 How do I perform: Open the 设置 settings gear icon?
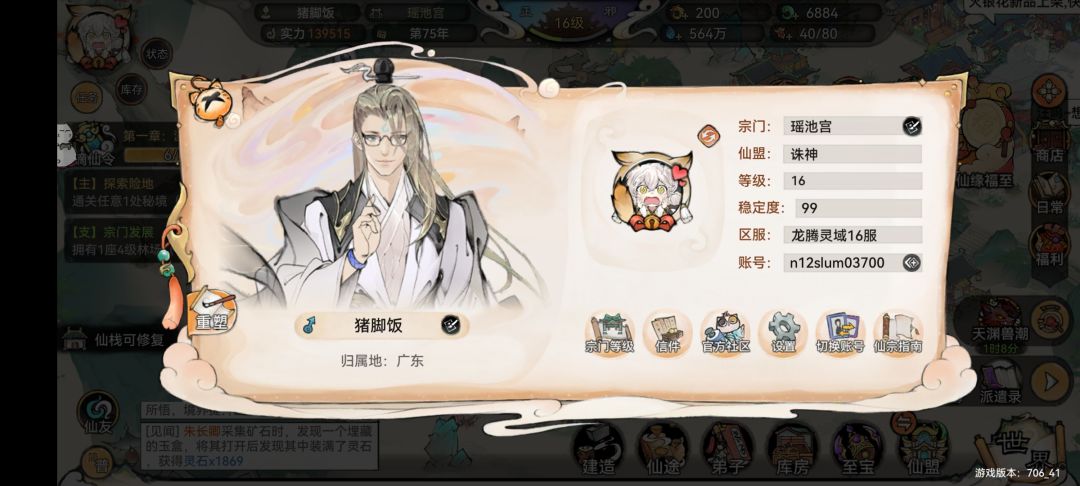(x=783, y=333)
